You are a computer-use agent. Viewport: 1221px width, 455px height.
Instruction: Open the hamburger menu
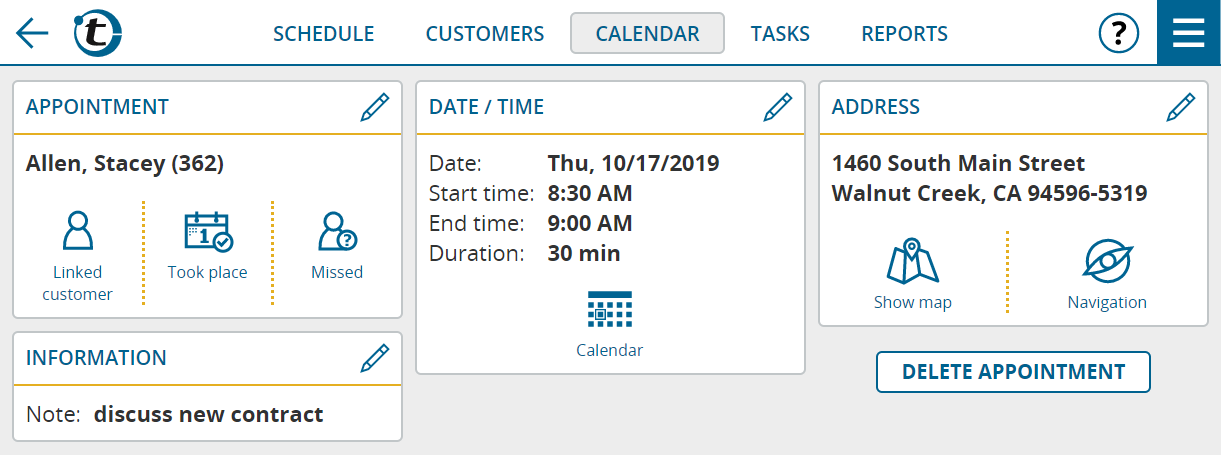click(1189, 33)
